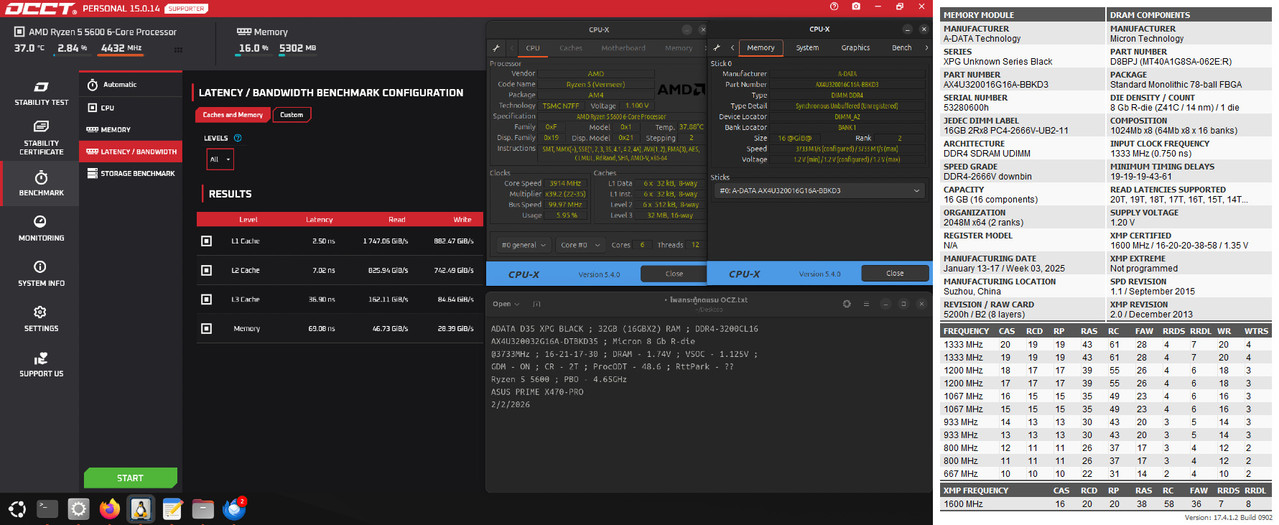The width and height of the screenshot is (1279, 525).
Task: Select Automatic benchmark mode
Action: 130,84
